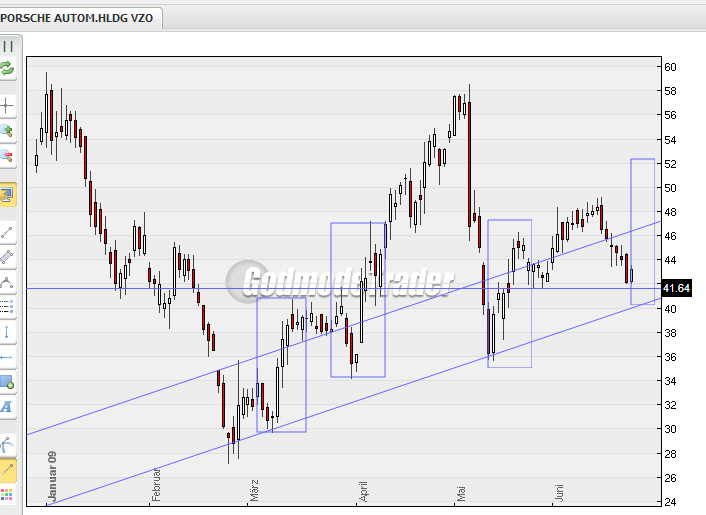Activate the zoom in magnifier tool

click(7, 131)
